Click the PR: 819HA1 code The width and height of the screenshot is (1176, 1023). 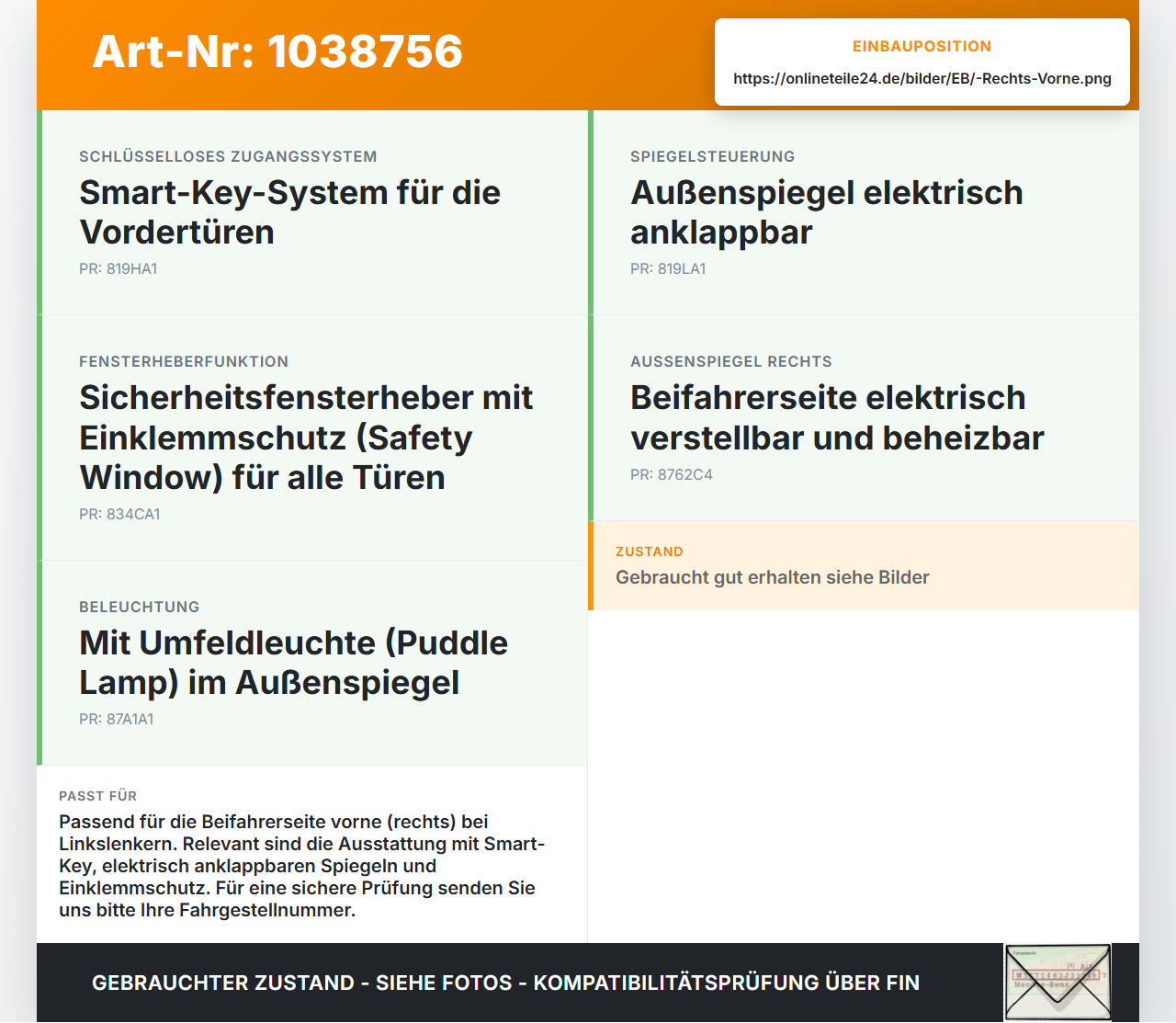119,268
